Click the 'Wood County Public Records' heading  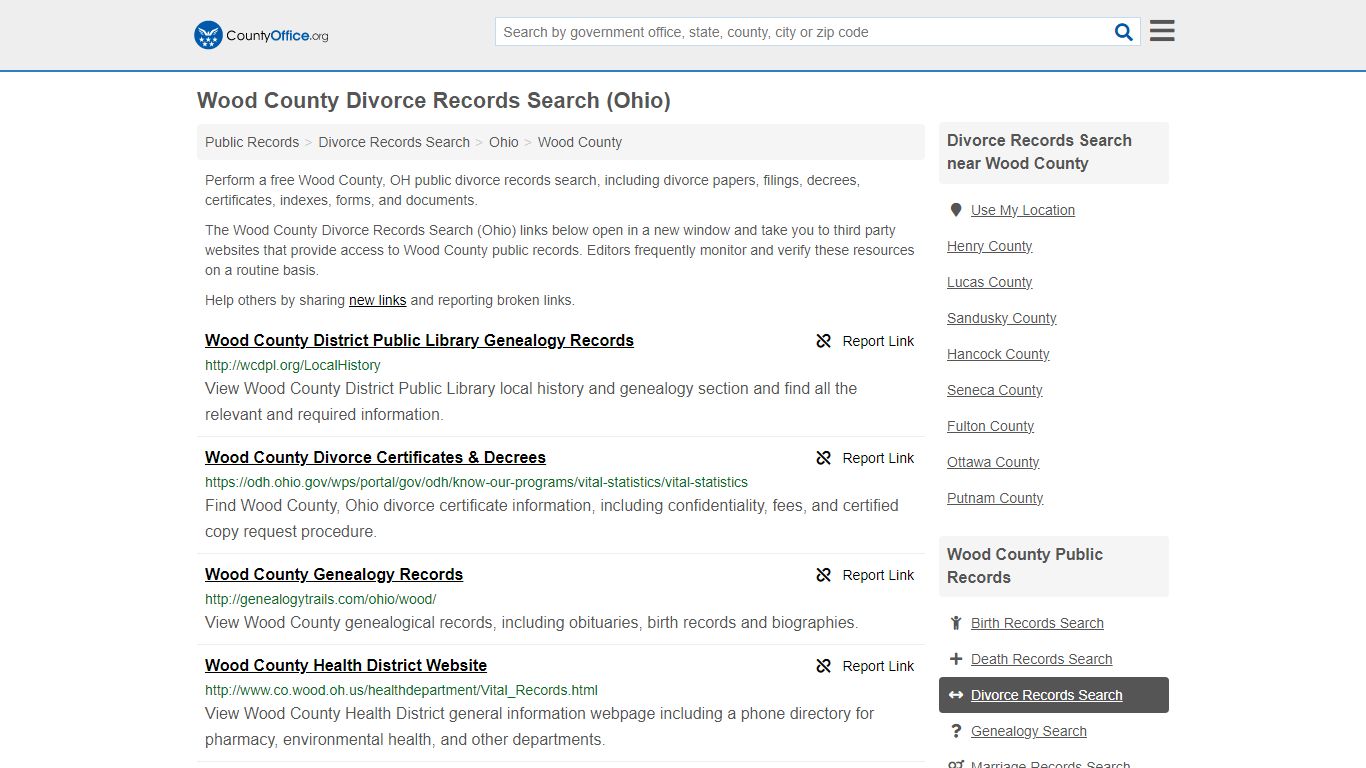1025,566
